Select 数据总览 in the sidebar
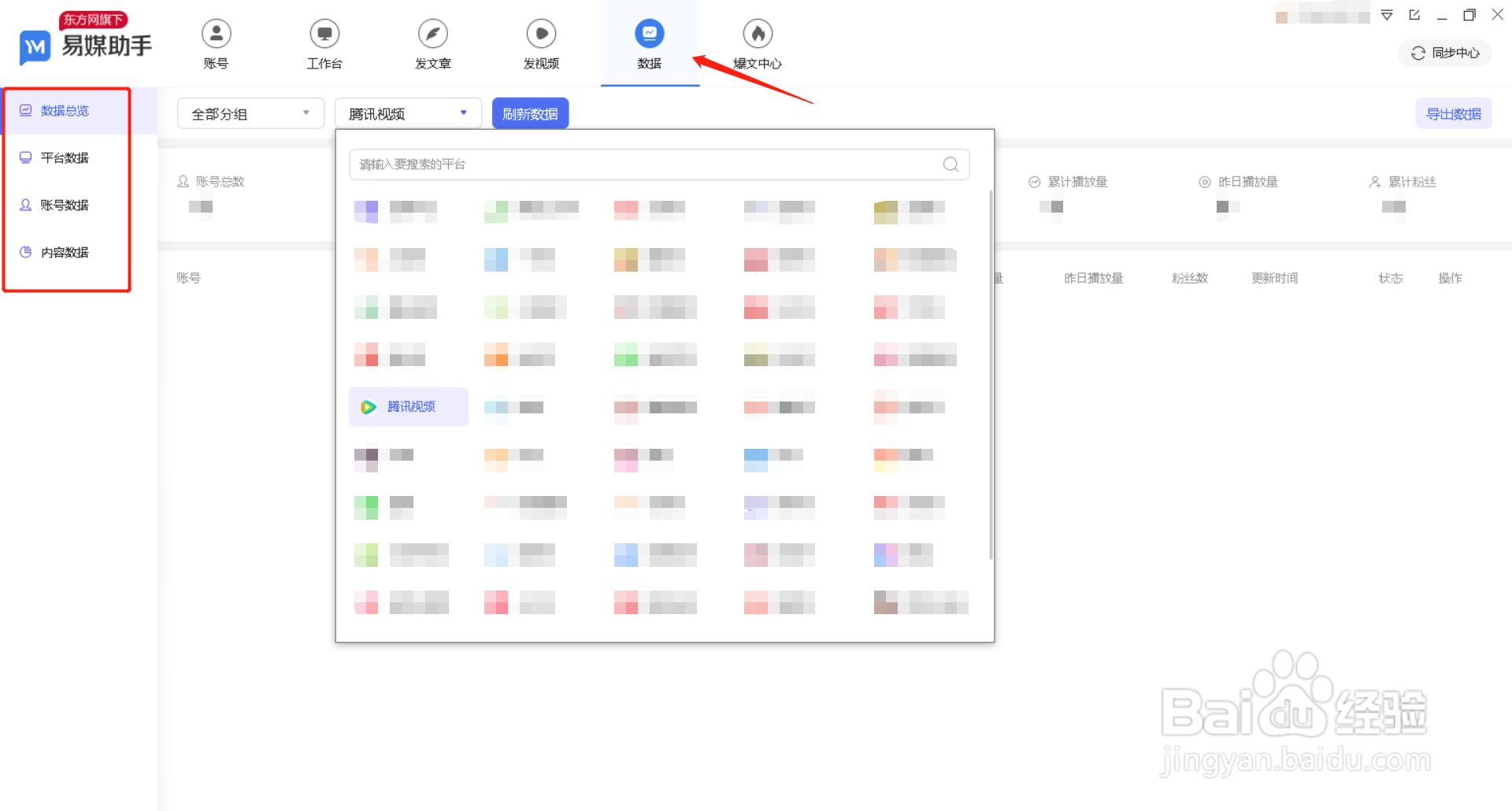Image resolution: width=1512 pixels, height=811 pixels. click(x=65, y=110)
